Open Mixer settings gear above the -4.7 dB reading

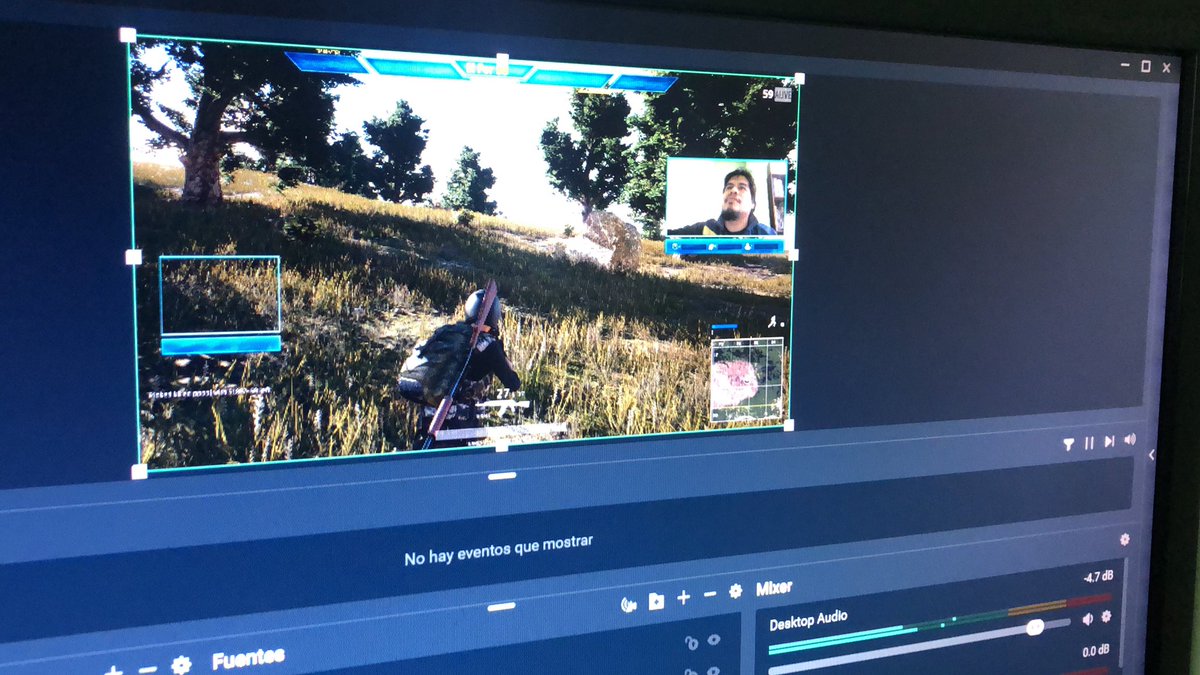pyautogui.click(x=1125, y=539)
